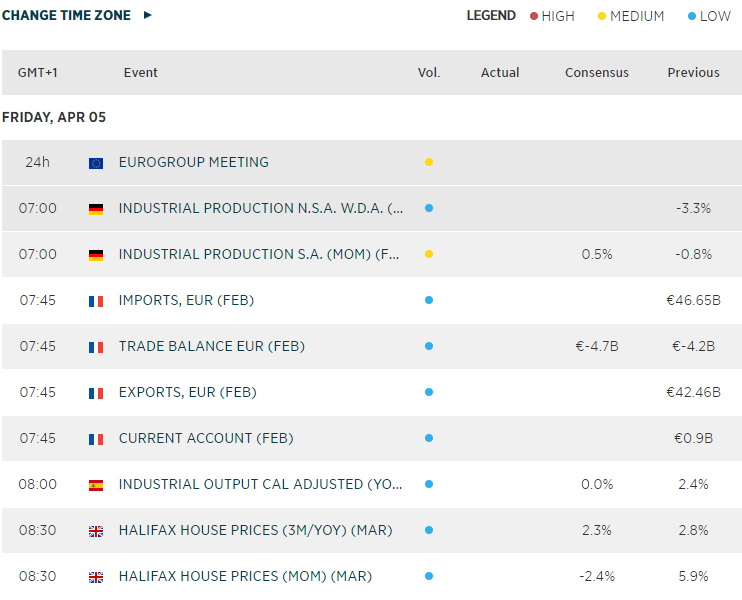Click the Friday, Apr 05 date header
Viewport: 742px width, 600px height.
point(54,117)
